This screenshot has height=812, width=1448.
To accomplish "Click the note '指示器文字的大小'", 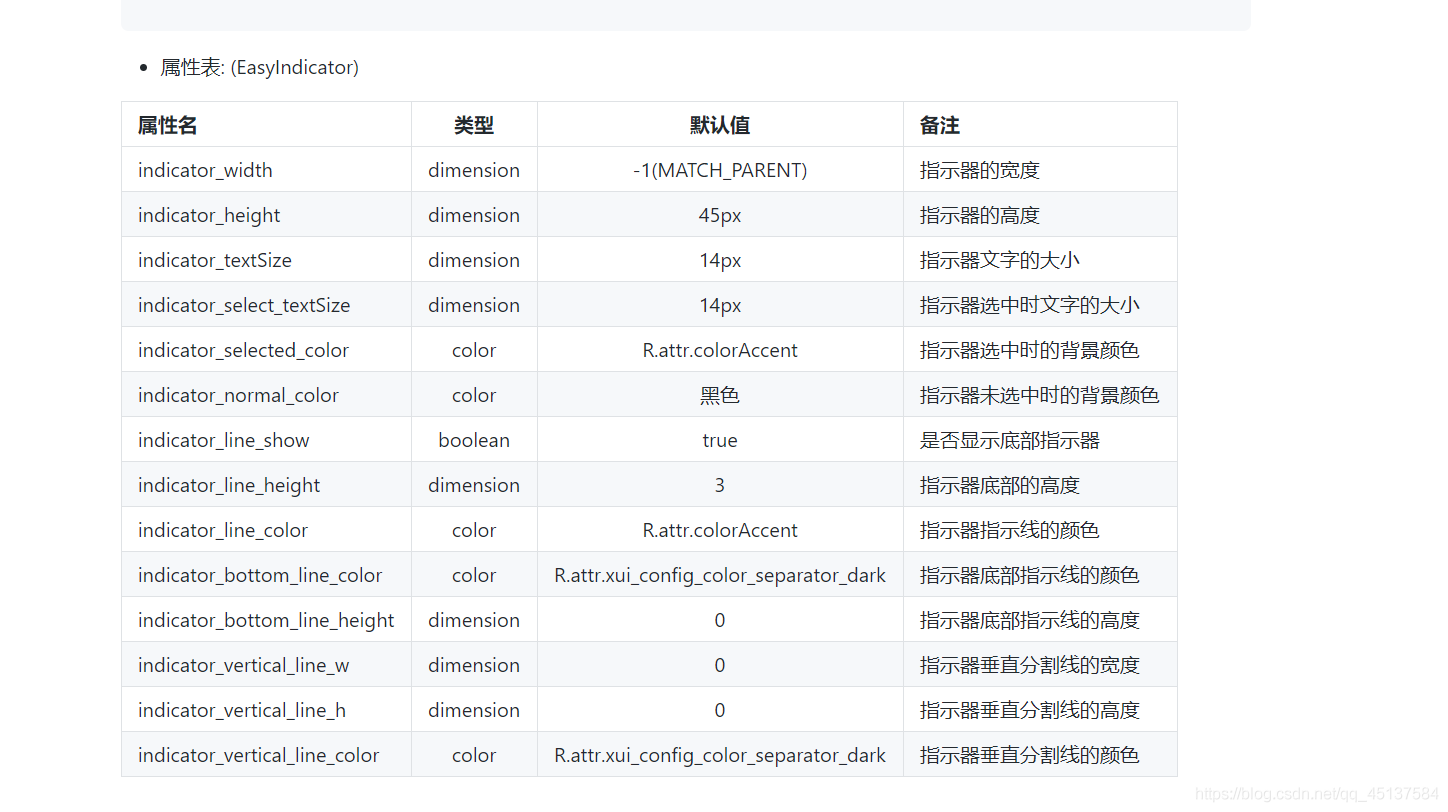I will tap(1000, 260).
